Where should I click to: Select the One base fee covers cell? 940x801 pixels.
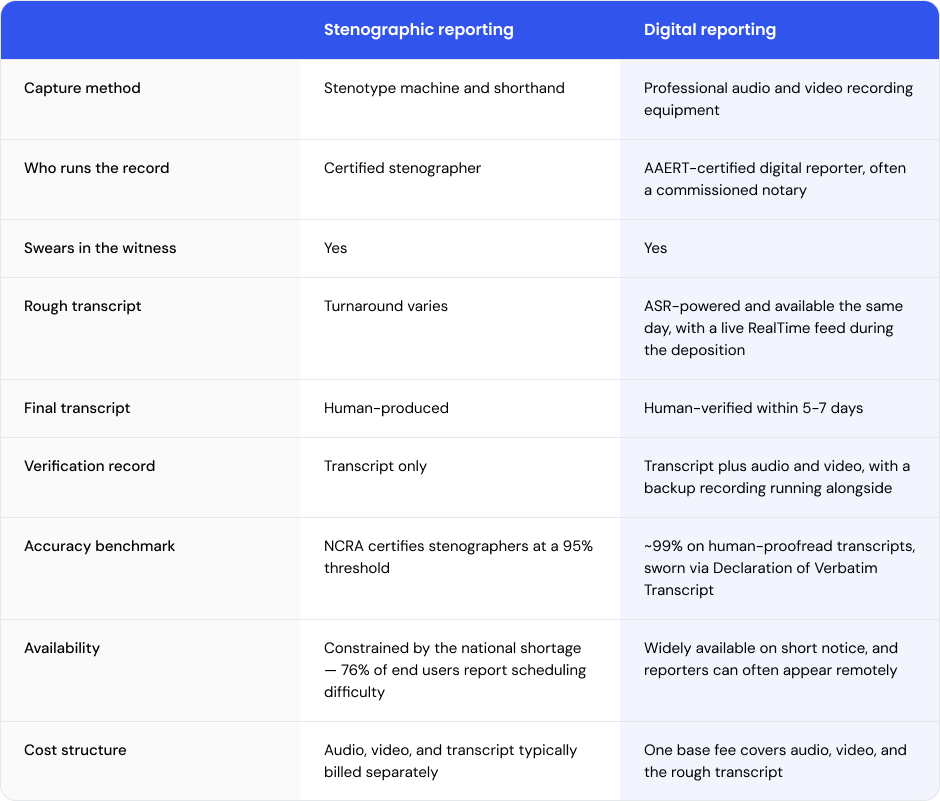tap(775, 761)
